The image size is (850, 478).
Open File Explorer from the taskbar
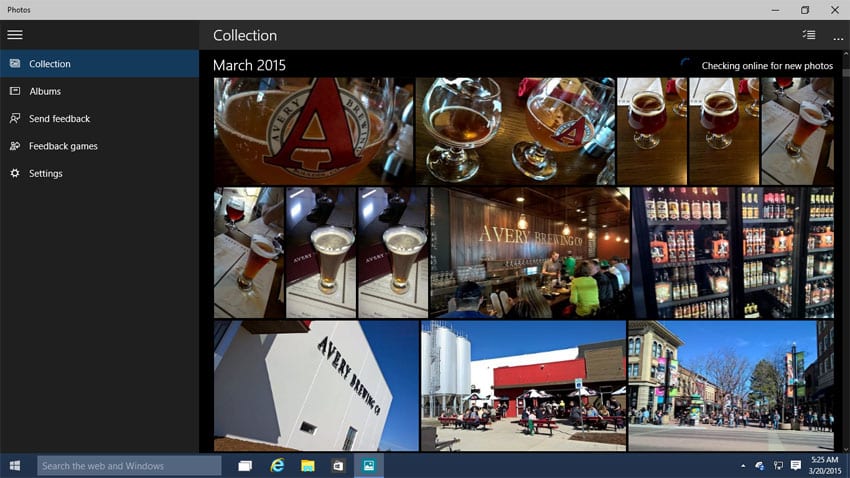coord(308,466)
